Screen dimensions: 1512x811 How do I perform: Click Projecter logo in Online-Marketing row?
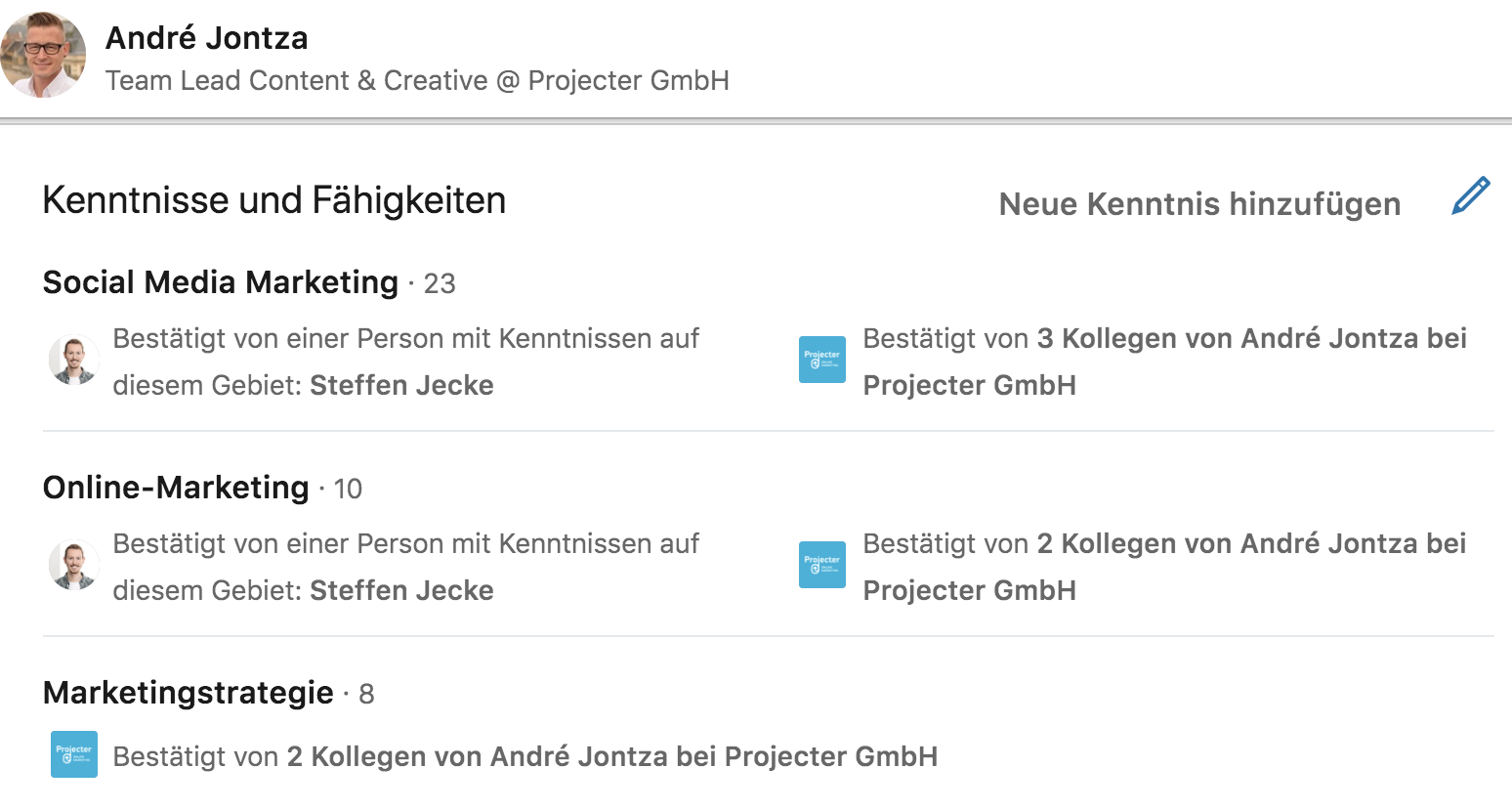pyautogui.click(x=822, y=565)
